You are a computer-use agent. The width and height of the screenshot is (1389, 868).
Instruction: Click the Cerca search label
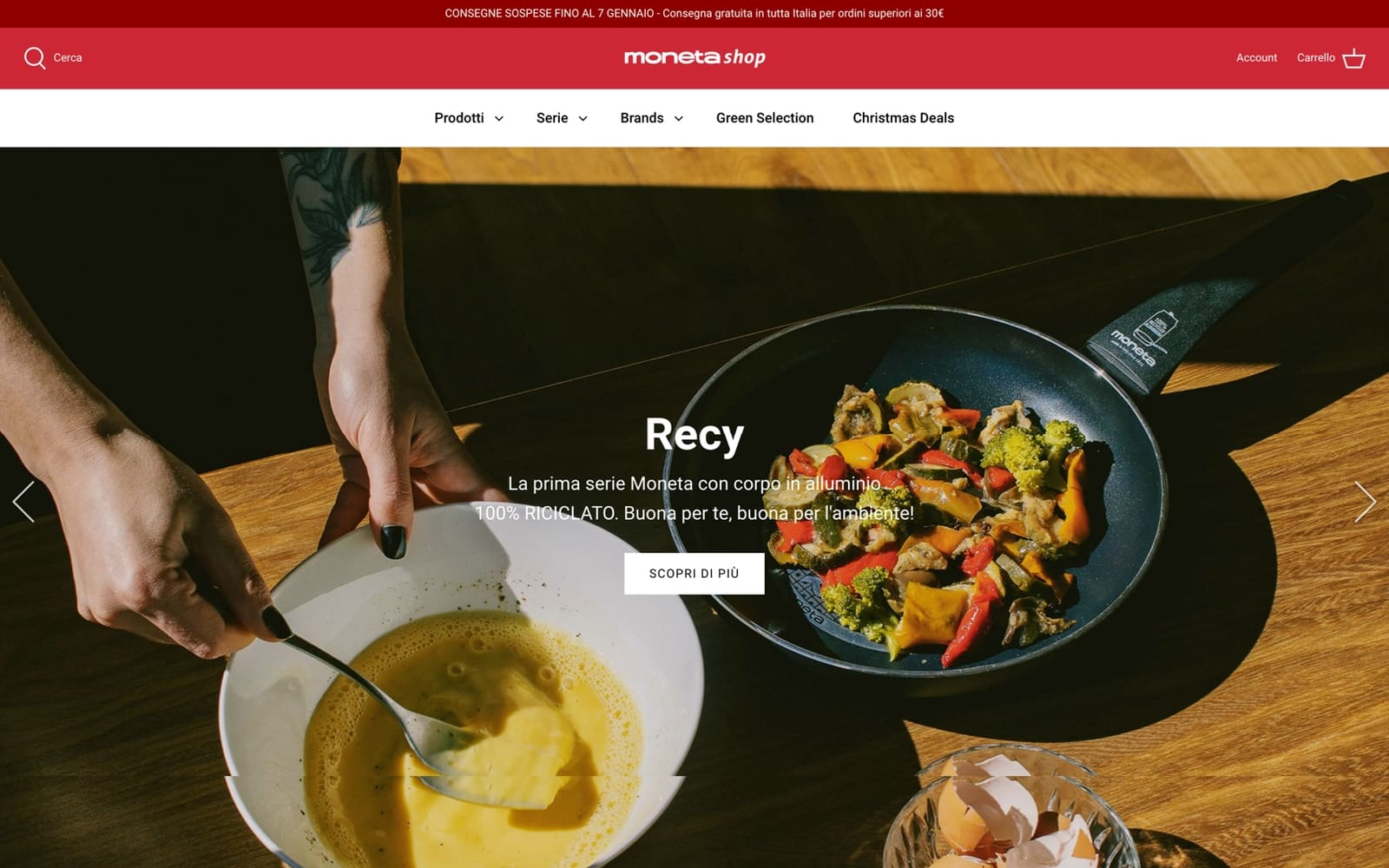click(68, 57)
